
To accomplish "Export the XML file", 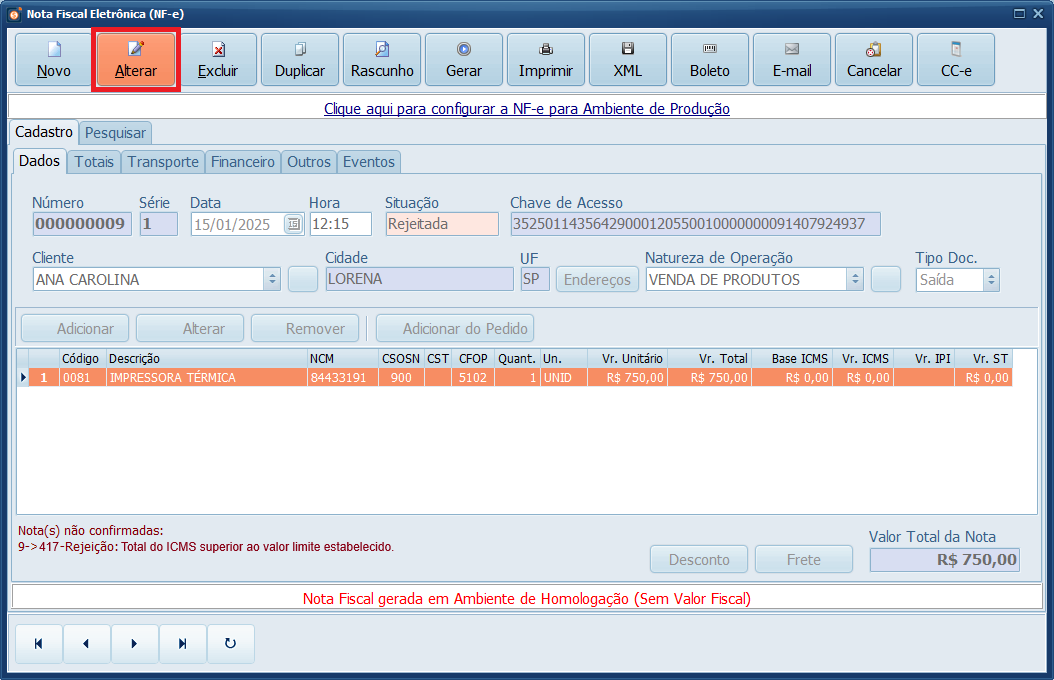I will click(627, 59).
